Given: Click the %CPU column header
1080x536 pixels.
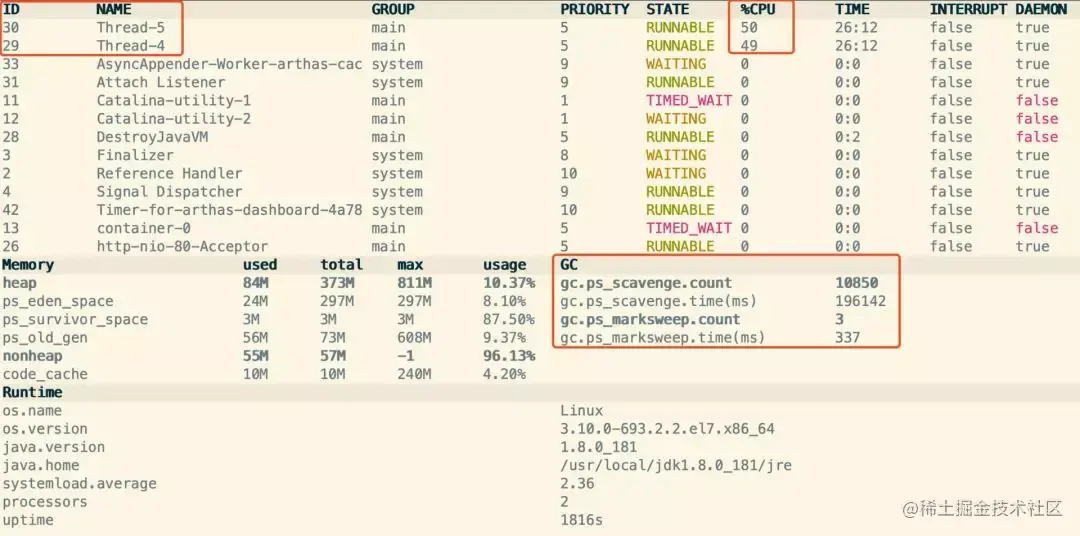Looking at the screenshot, I should [x=758, y=10].
